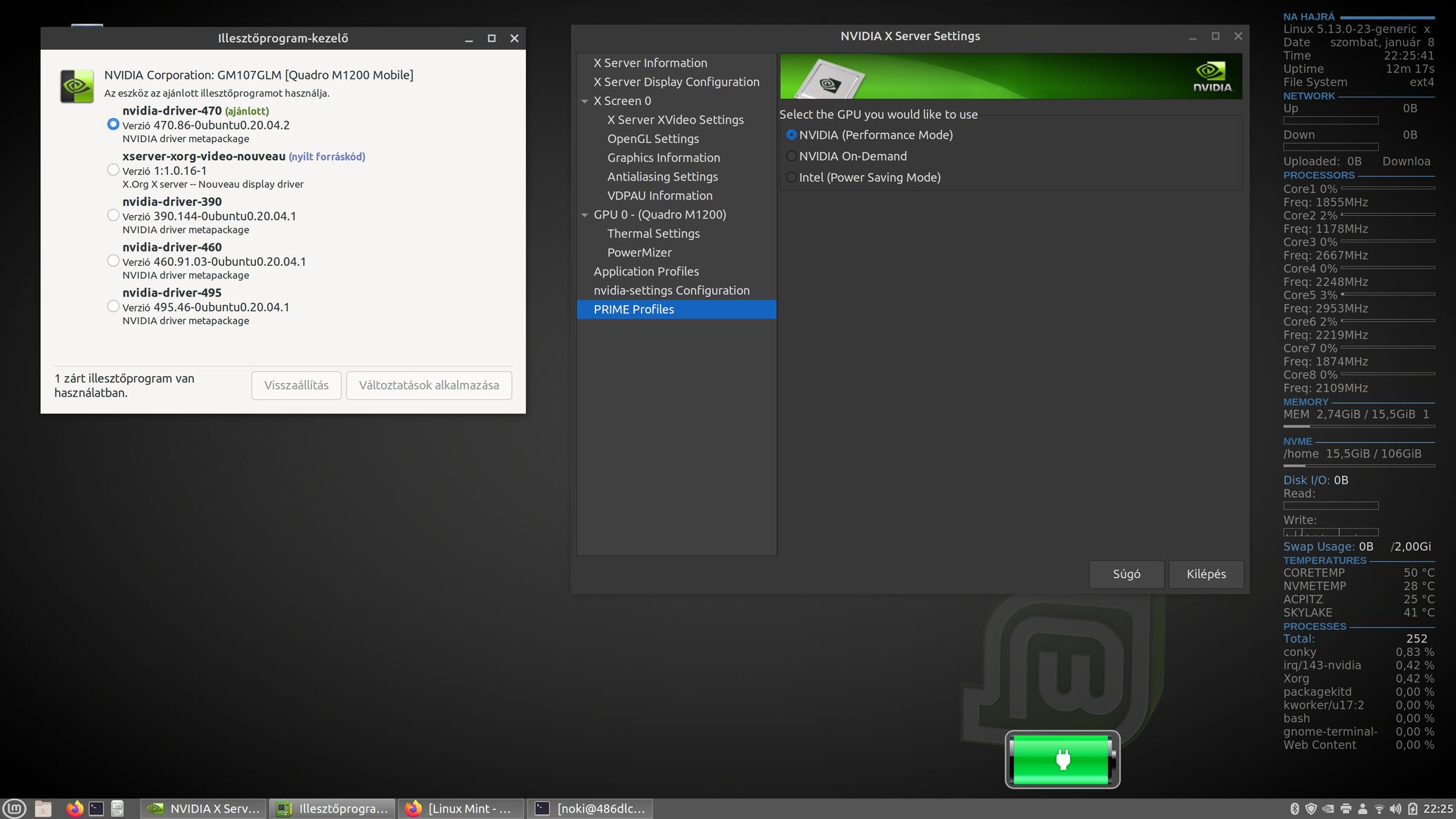Close the Illesztőprogram-kezelő window
Screen dimensions: 1456x819
coord(514,39)
